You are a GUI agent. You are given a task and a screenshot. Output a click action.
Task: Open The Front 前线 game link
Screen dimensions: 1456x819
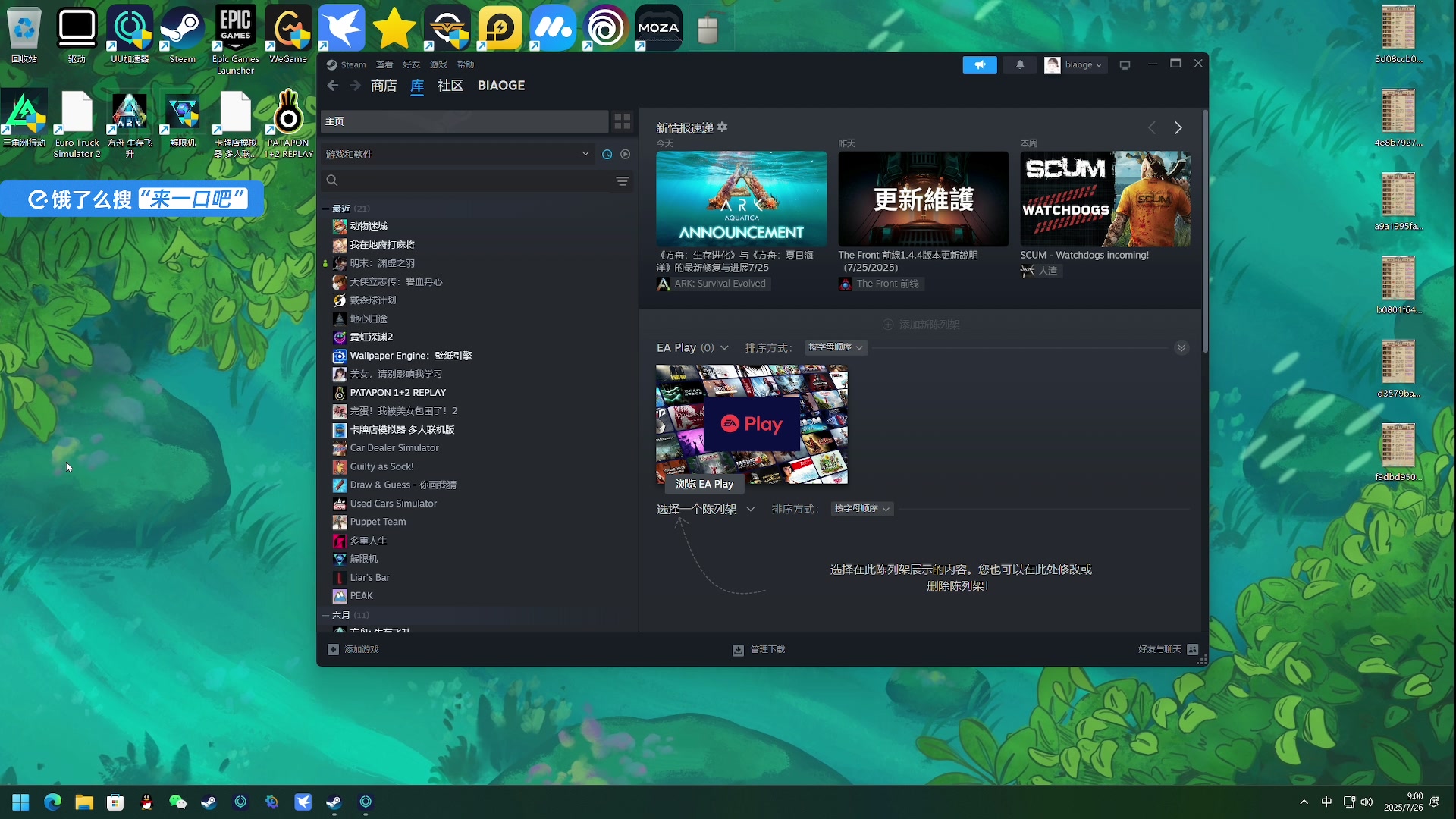point(880,284)
